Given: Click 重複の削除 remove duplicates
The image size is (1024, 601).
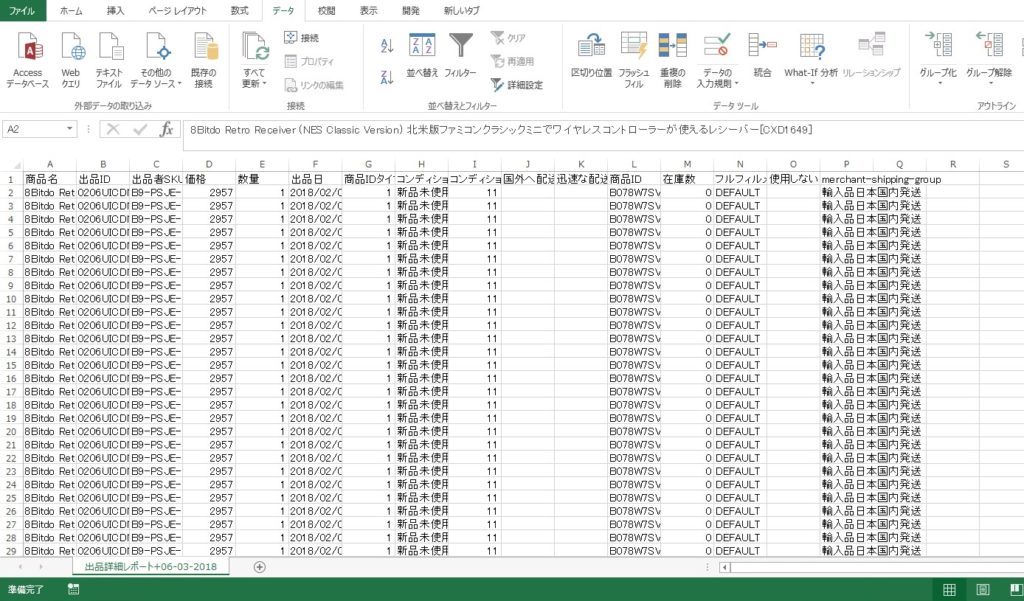Looking at the screenshot, I should coord(673,60).
